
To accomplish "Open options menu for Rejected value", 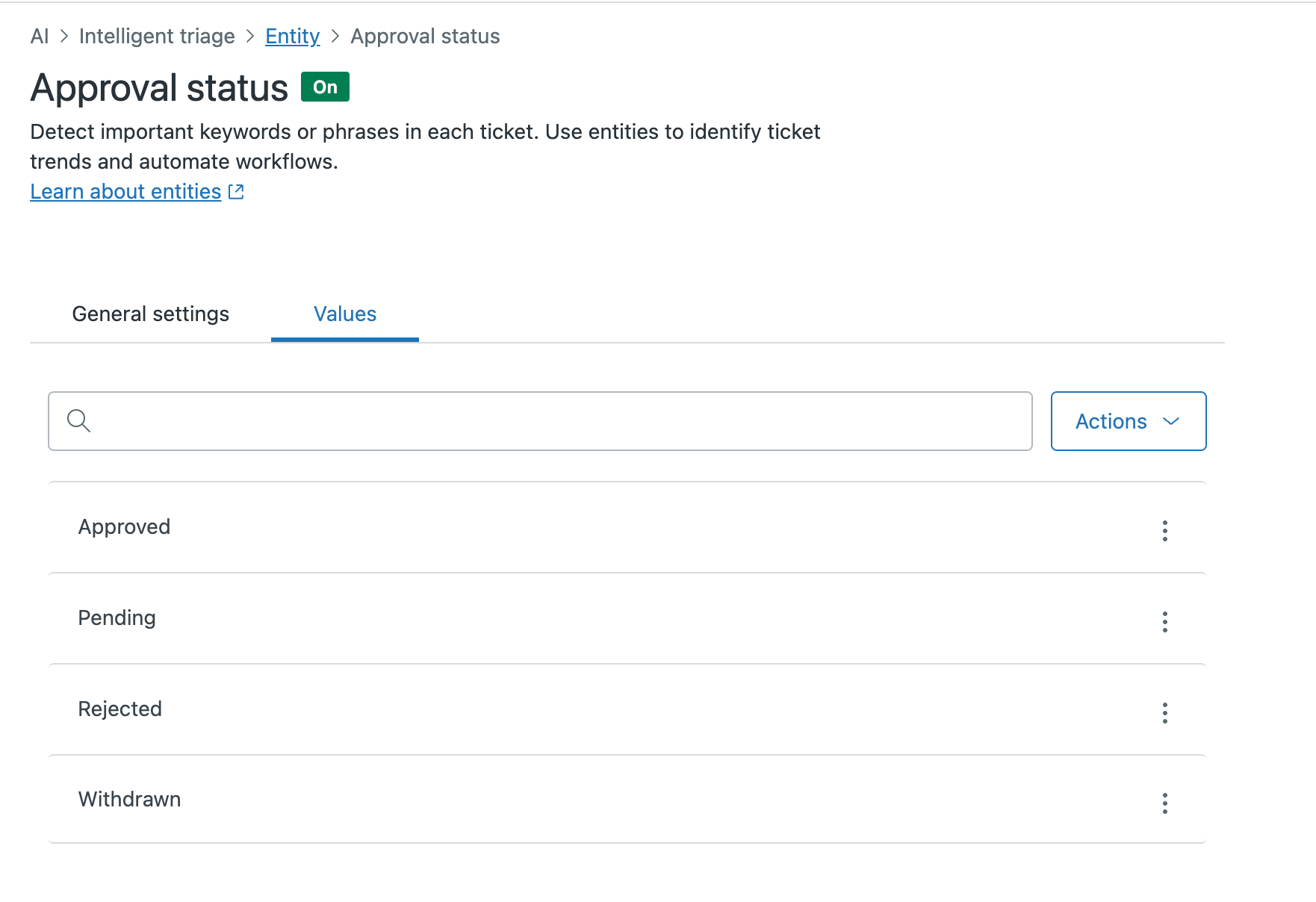I will click(x=1164, y=712).
